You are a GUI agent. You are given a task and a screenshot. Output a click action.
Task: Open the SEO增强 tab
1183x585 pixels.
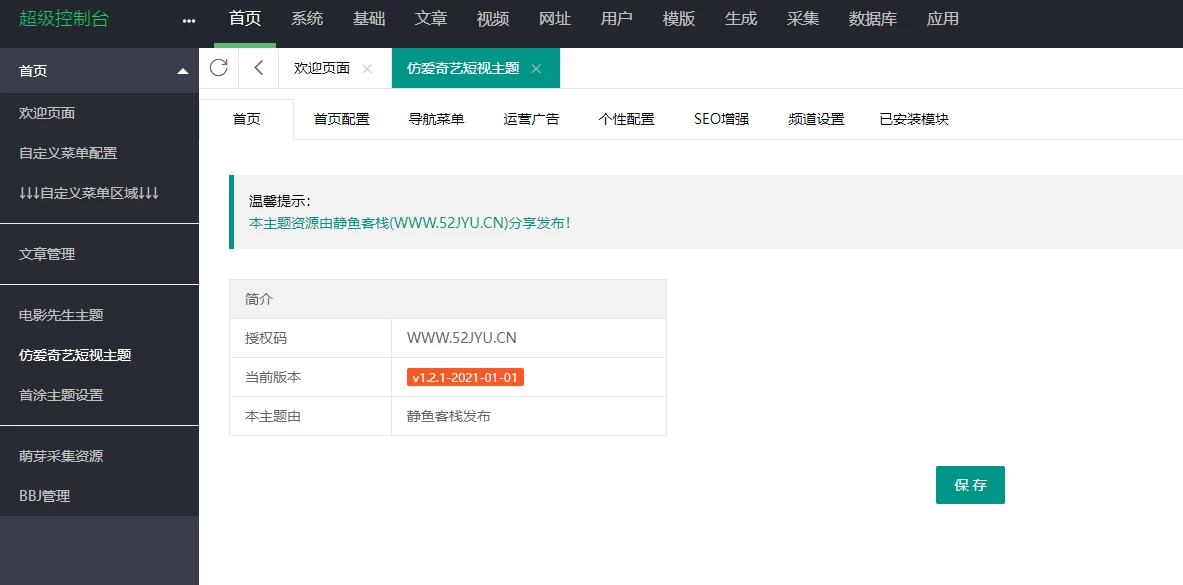click(721, 119)
